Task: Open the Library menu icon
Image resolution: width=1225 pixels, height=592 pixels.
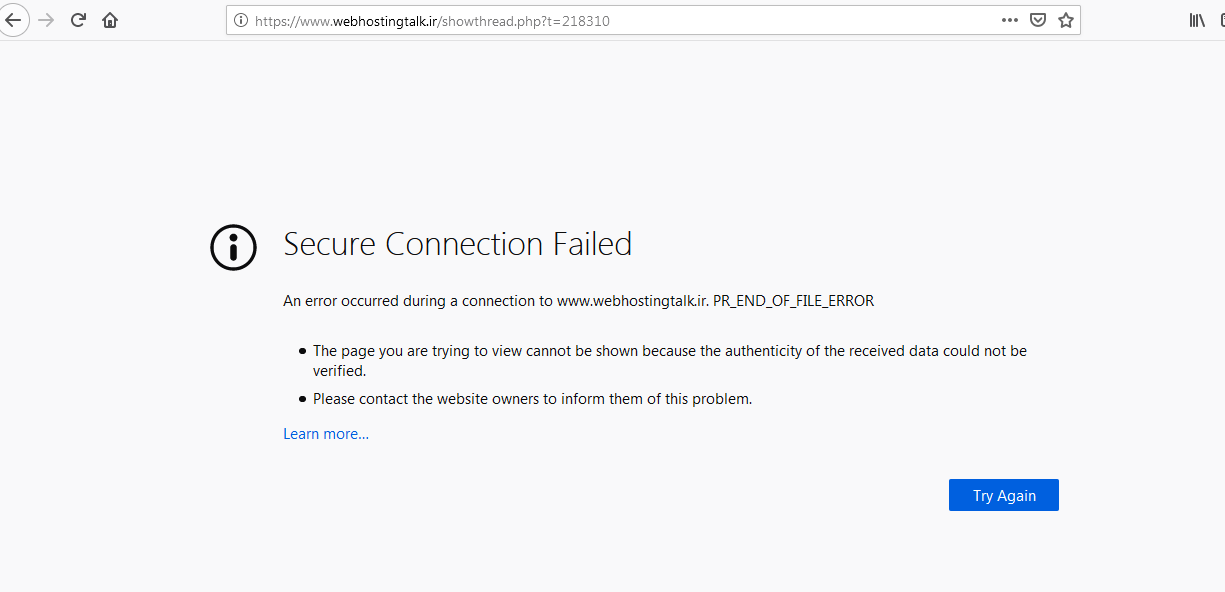Action: 1196,20
